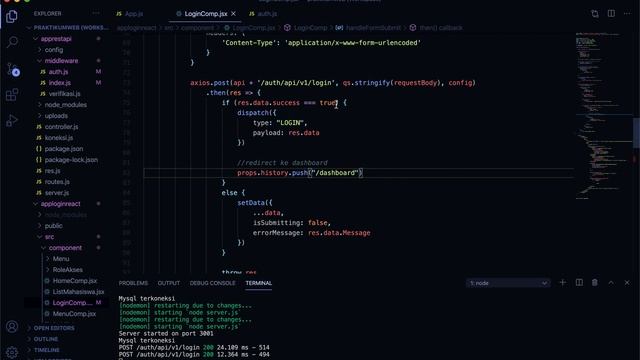Image resolution: width=640 pixels, height=360 pixels.
Task: Expand the OPEN EDITORS section
Action: click(54, 328)
